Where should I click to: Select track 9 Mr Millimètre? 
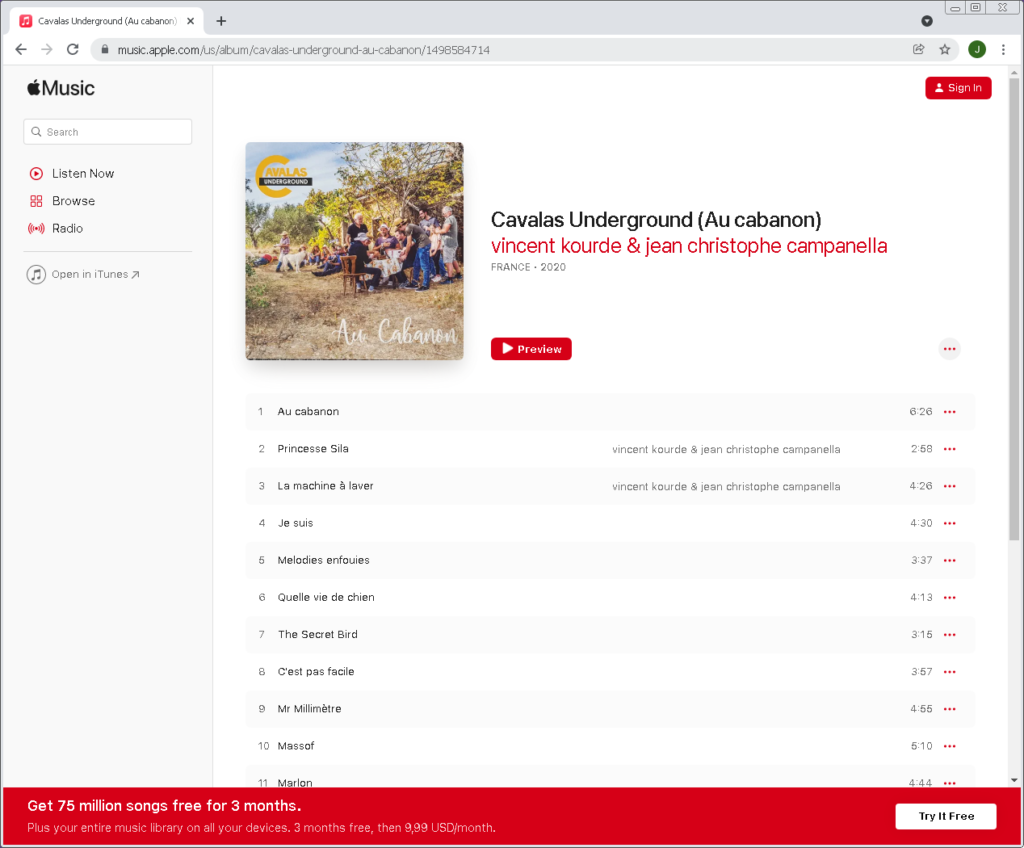tap(610, 709)
